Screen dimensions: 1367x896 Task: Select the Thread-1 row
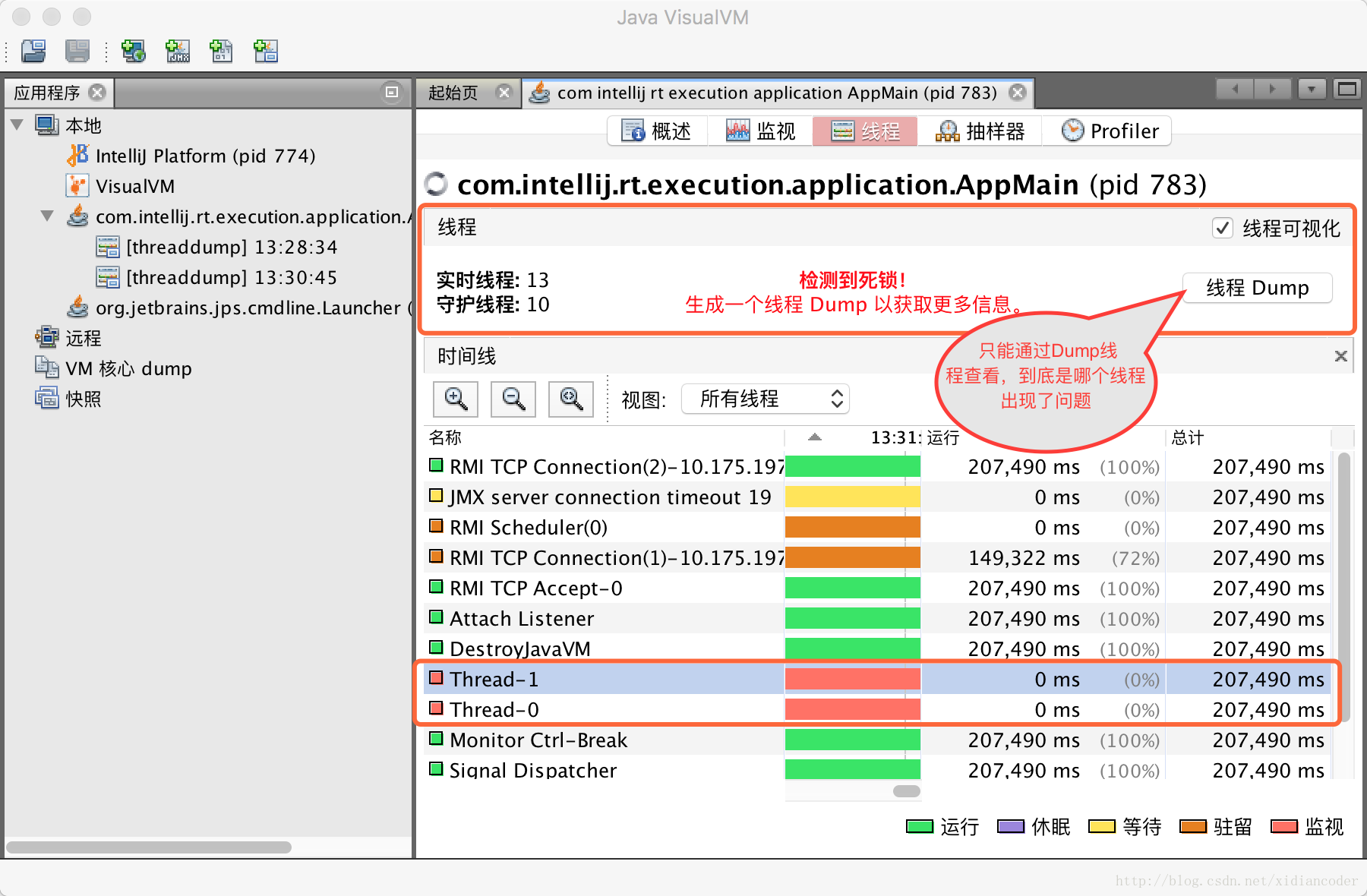click(877, 679)
